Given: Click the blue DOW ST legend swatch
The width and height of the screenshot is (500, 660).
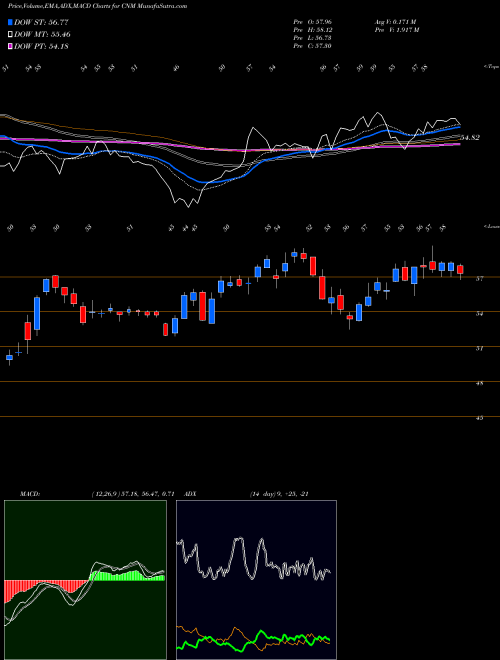Looking at the screenshot, I should tap(10, 22).
